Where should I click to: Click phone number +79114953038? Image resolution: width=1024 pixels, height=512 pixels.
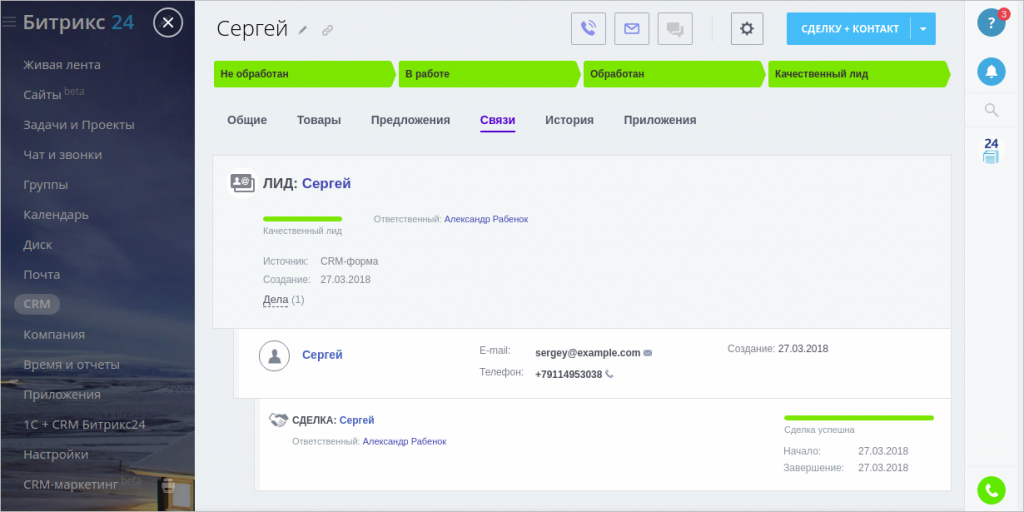(x=568, y=375)
